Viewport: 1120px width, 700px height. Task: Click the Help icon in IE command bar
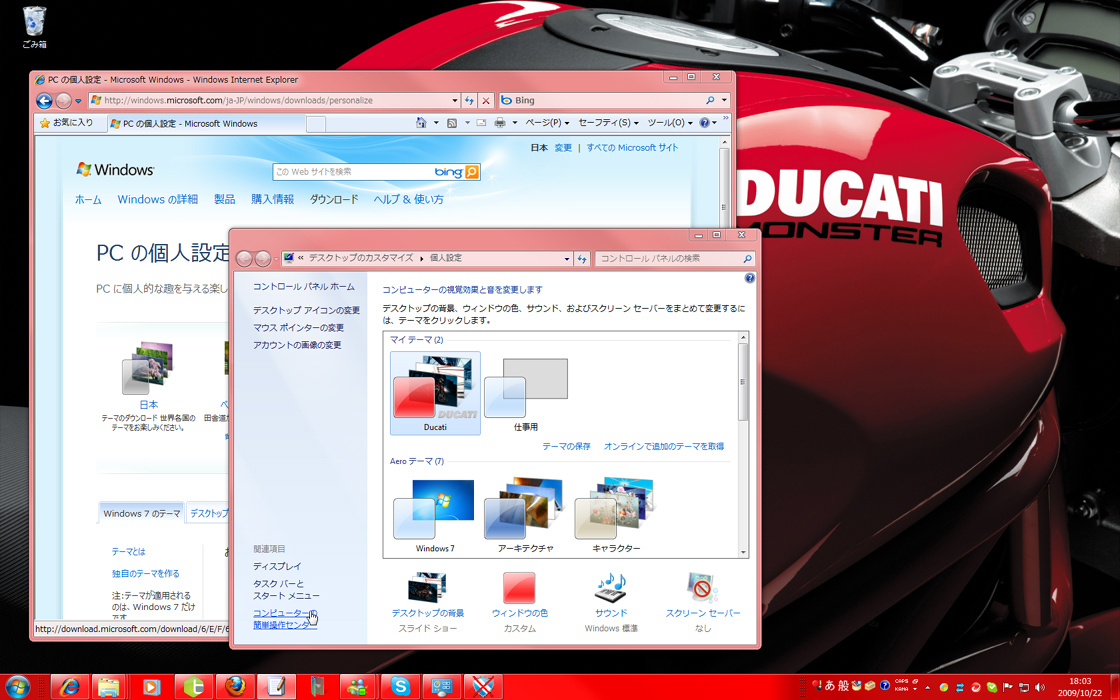pos(704,123)
